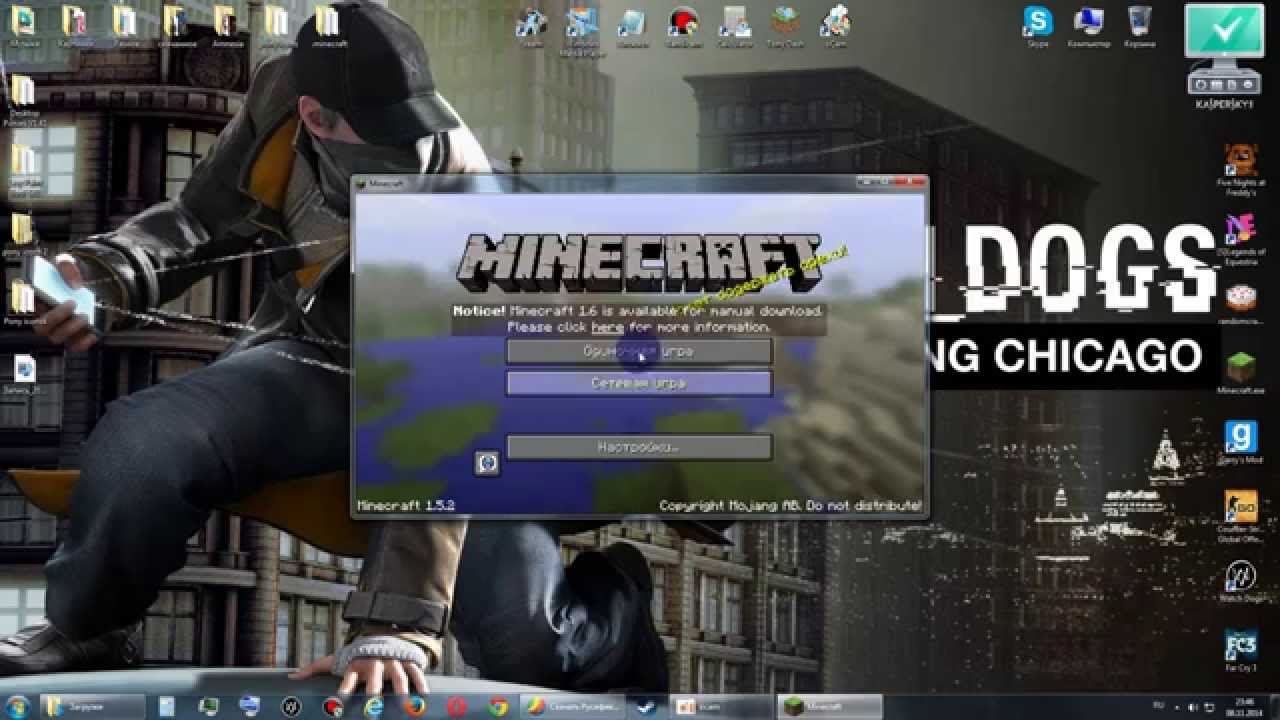This screenshot has width=1280, height=720.
Task: Open the Корзина (Recycle Bin) desktop icon
Action: click(x=1139, y=26)
